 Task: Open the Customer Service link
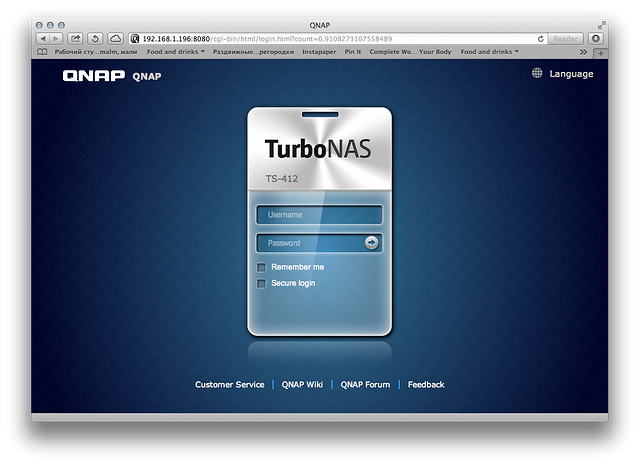pos(229,385)
